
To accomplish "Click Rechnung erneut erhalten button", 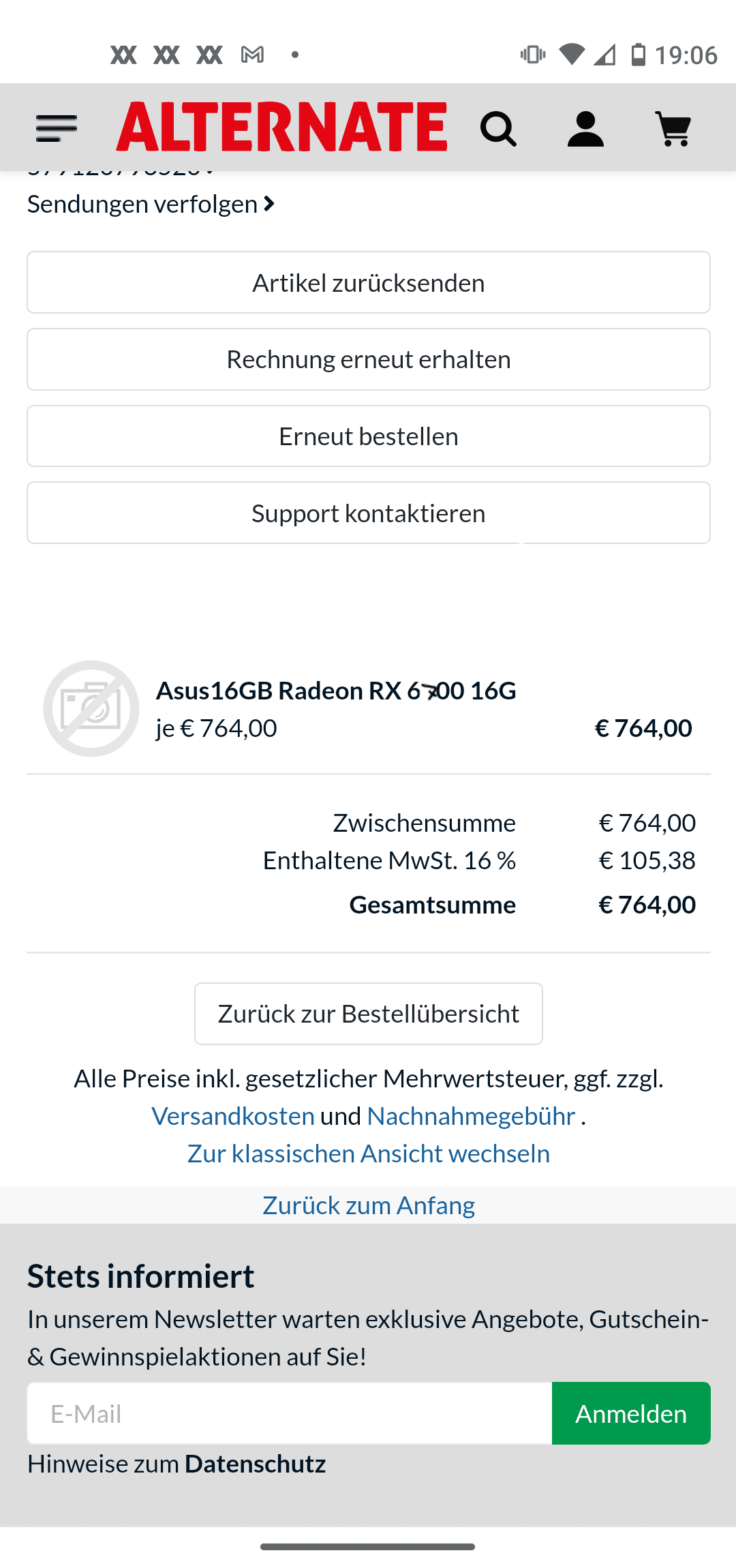I will [x=369, y=359].
